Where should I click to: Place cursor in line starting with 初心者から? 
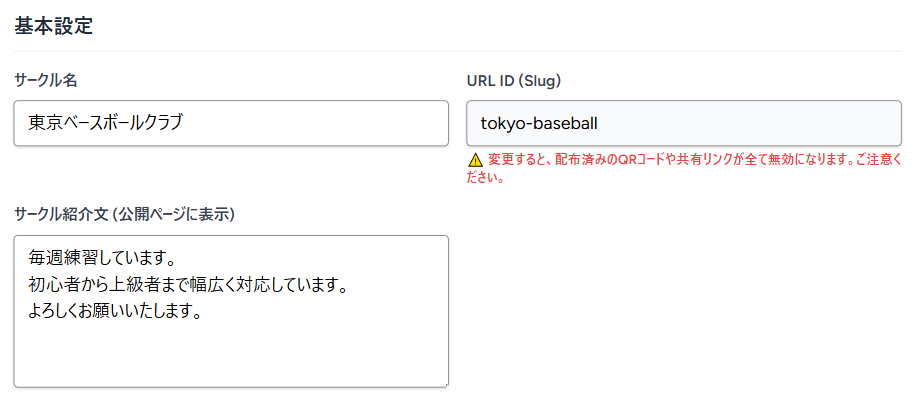pos(187,287)
